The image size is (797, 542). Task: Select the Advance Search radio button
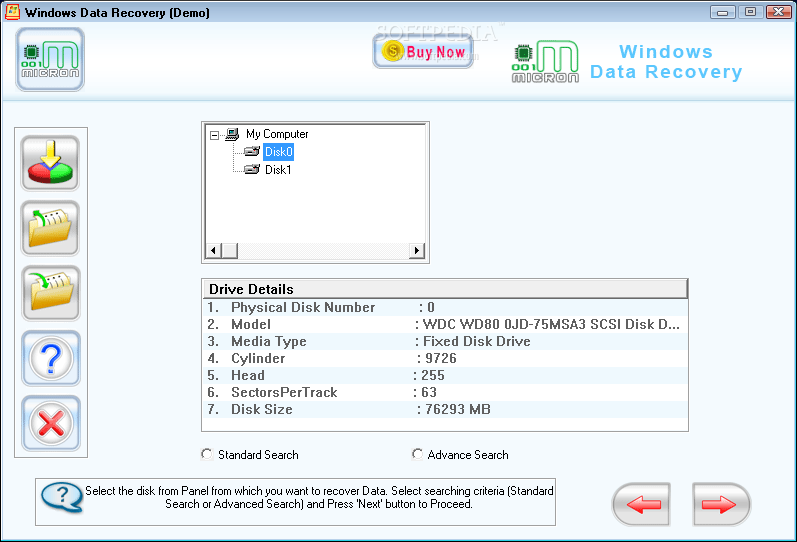pyautogui.click(x=417, y=454)
